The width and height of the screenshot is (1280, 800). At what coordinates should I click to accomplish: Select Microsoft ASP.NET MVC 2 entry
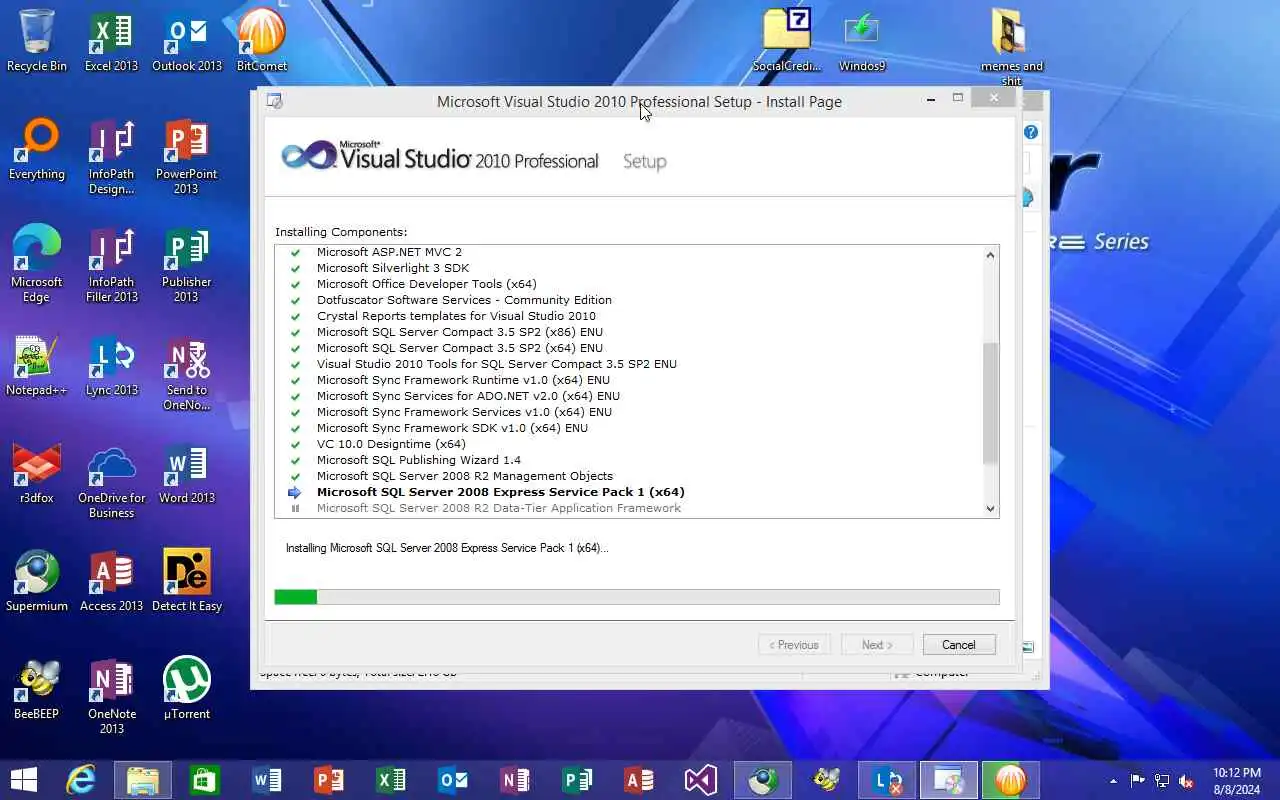[389, 252]
